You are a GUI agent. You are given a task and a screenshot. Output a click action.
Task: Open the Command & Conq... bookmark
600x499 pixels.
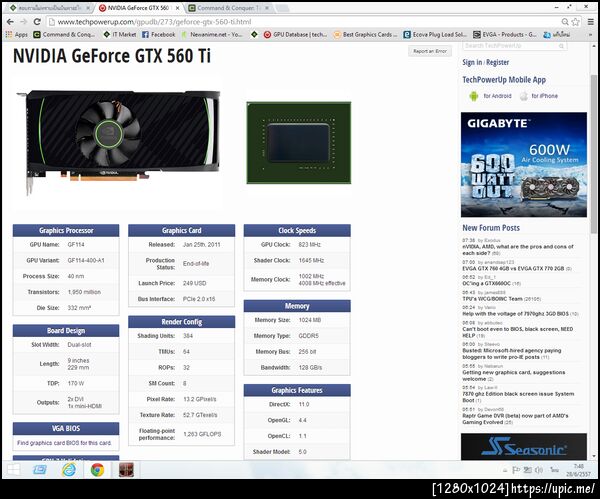[x=64, y=34]
